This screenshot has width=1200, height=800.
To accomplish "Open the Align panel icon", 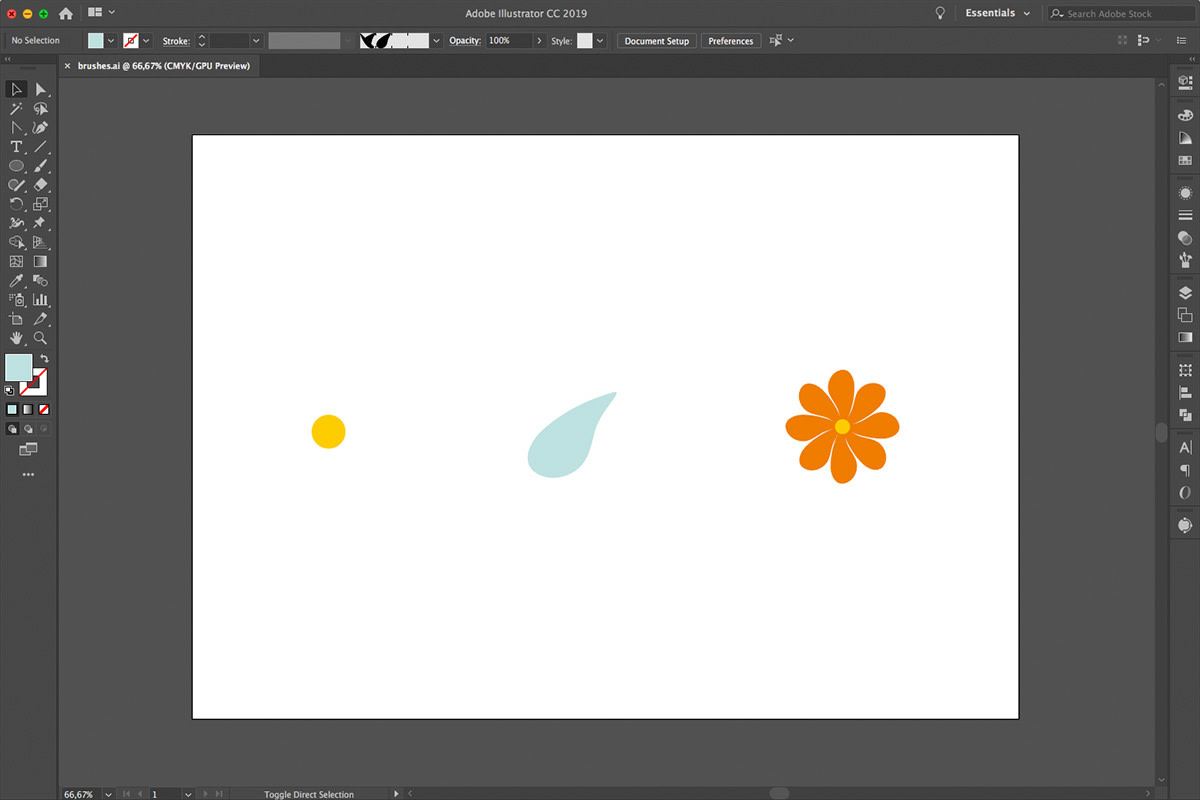I will [x=1185, y=392].
